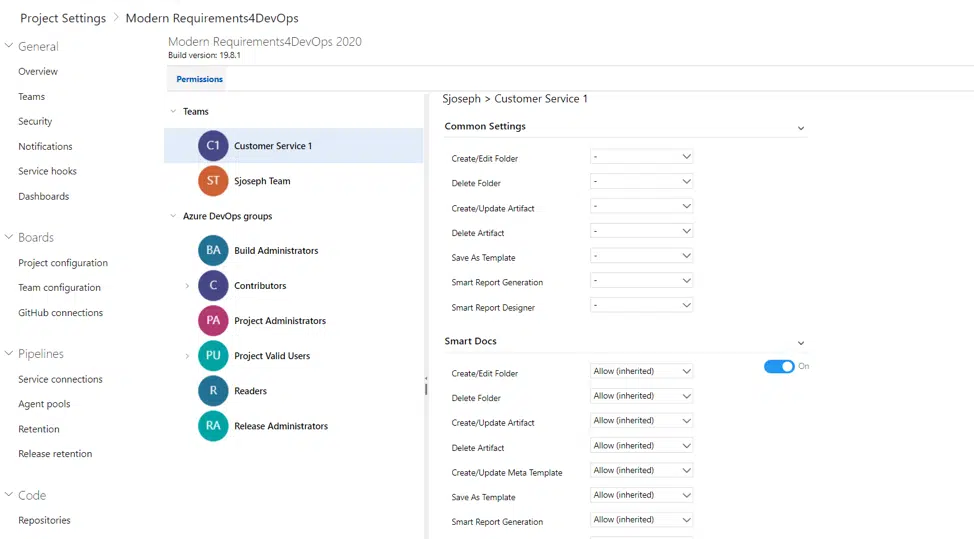Open the Agent pools settings link

tap(44, 404)
